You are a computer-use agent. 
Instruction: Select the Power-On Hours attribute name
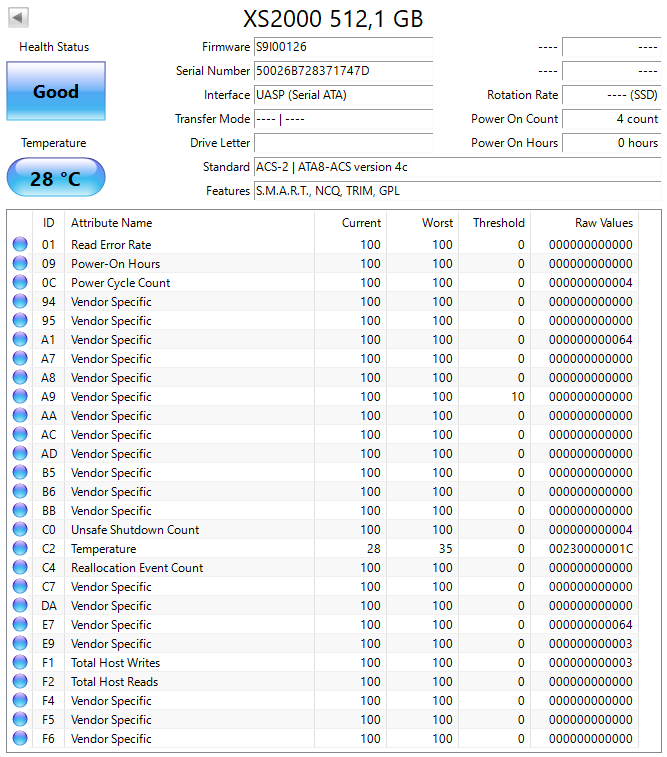click(x=115, y=264)
